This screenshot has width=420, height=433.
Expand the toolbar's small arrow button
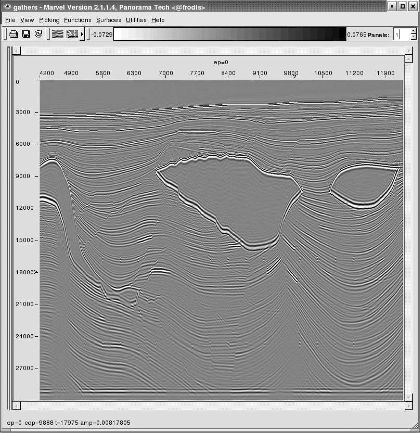[82, 34]
